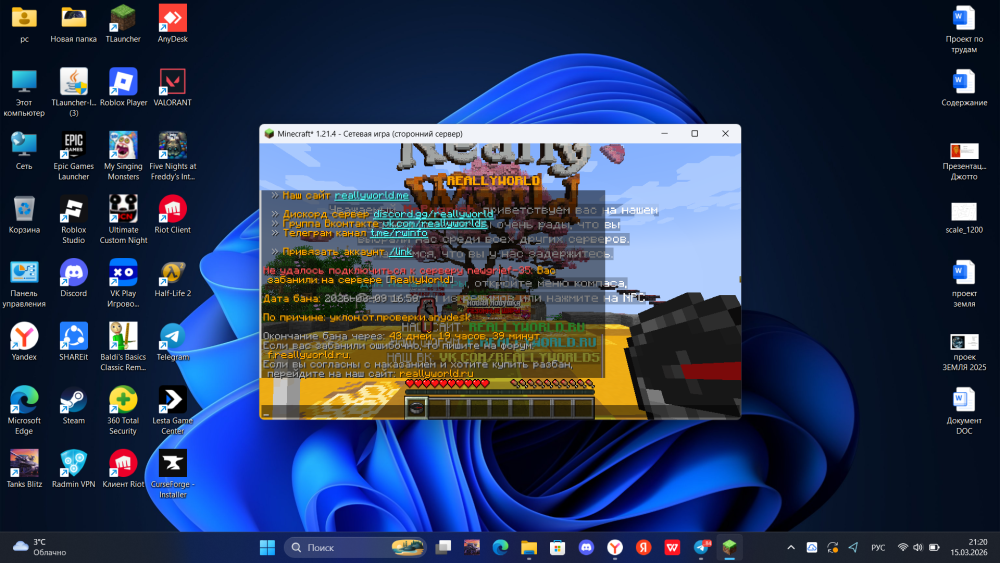Click the /link account binding command
Screen dimensions: 1000x563
(x=400, y=252)
